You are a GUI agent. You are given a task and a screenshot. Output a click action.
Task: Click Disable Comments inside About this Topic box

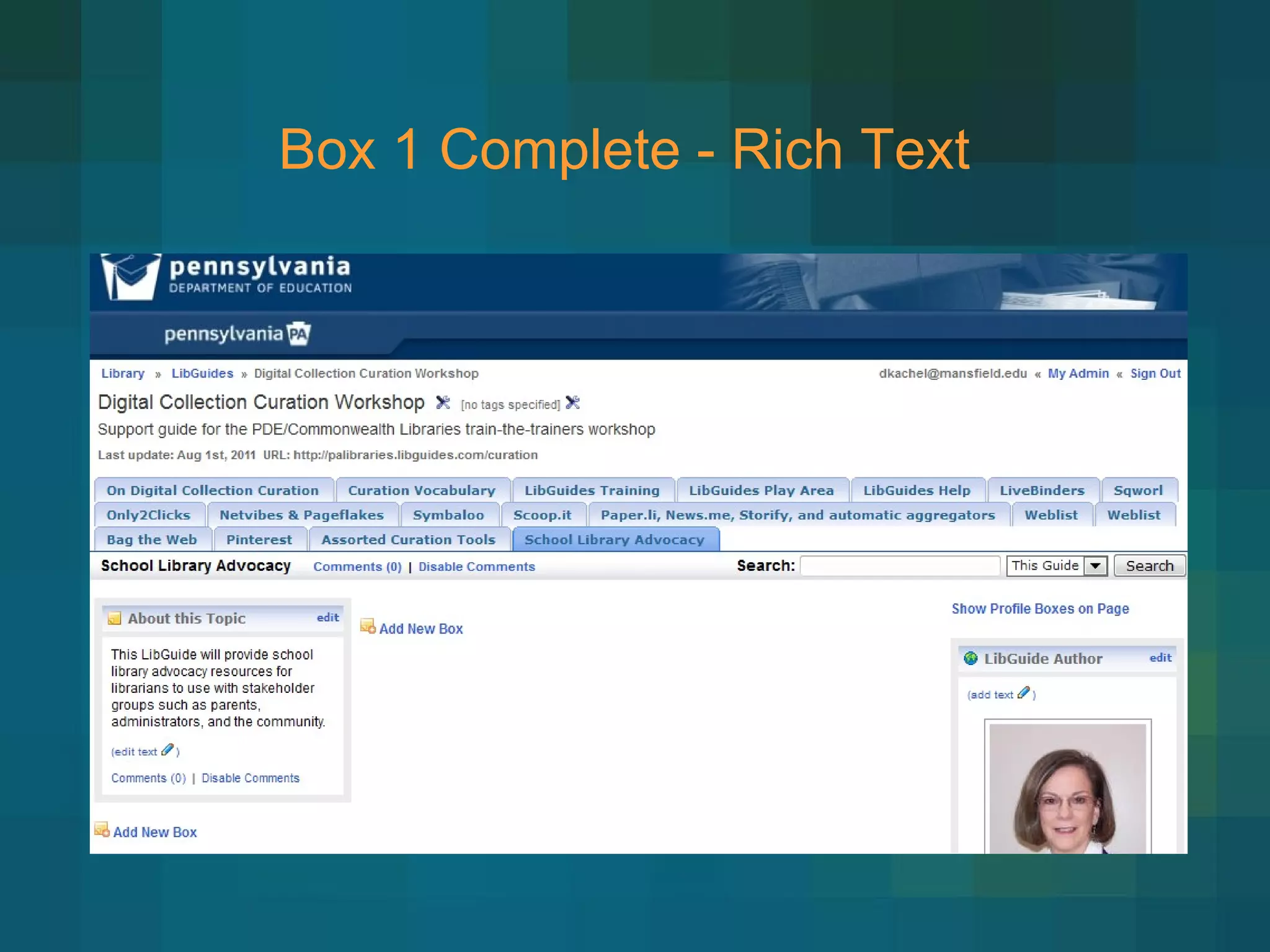pos(251,778)
